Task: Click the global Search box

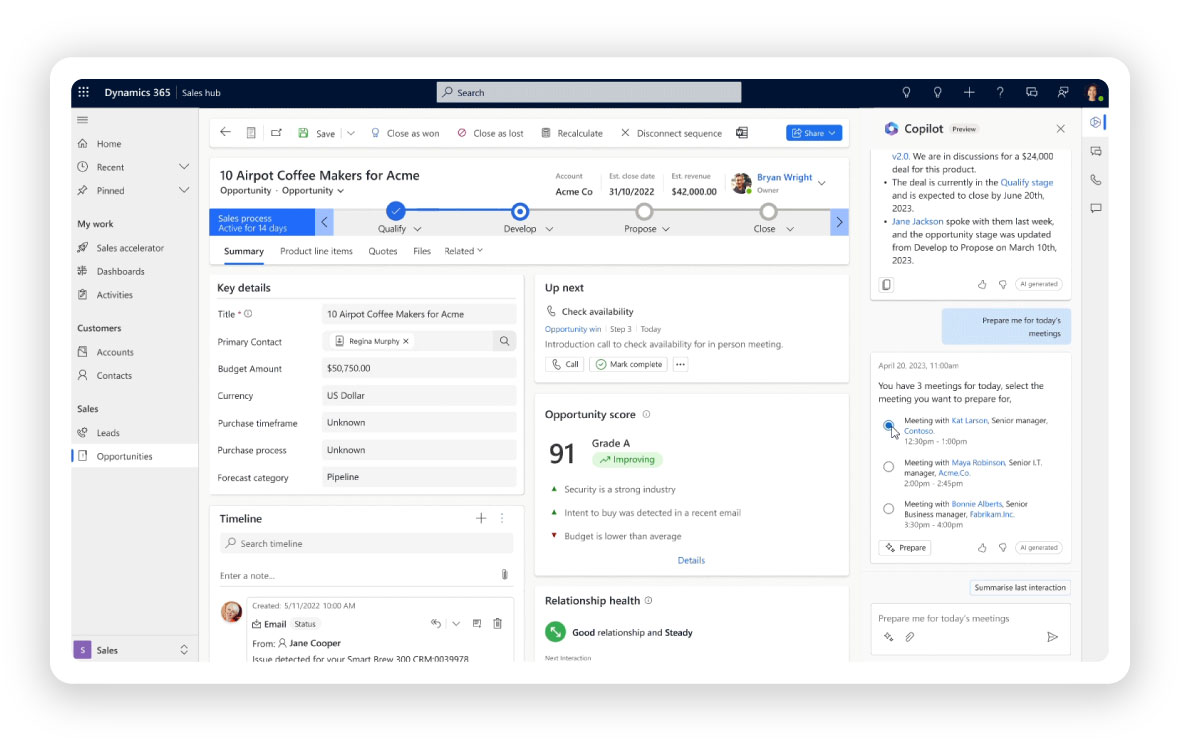Action: tap(588, 92)
